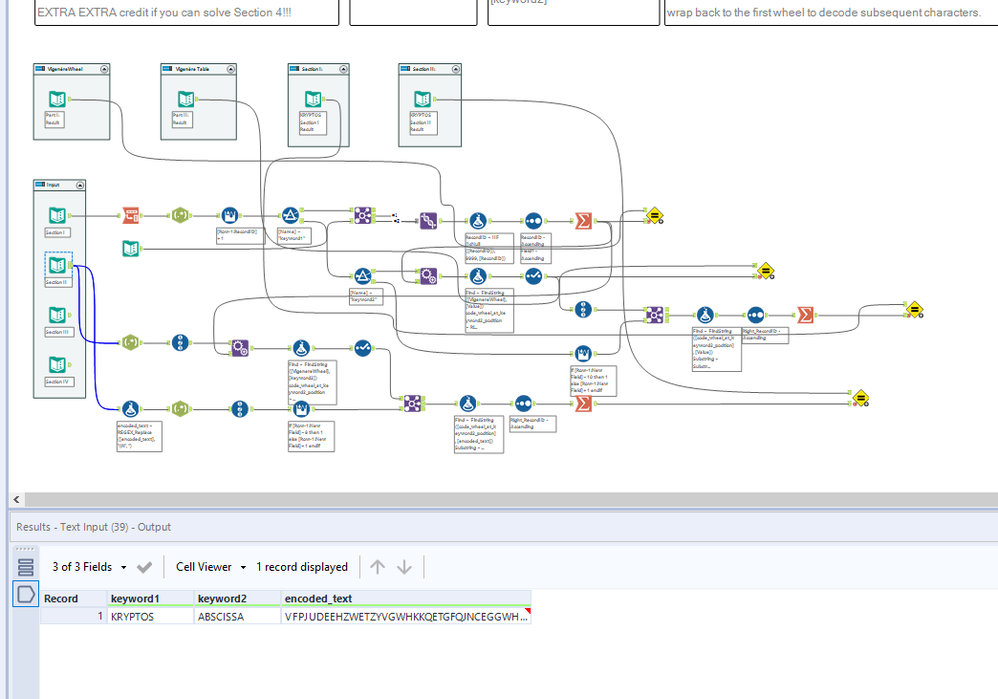This screenshot has width=998, height=699.
Task: Click the up arrow to go to previous record
Action: pyautogui.click(x=377, y=567)
